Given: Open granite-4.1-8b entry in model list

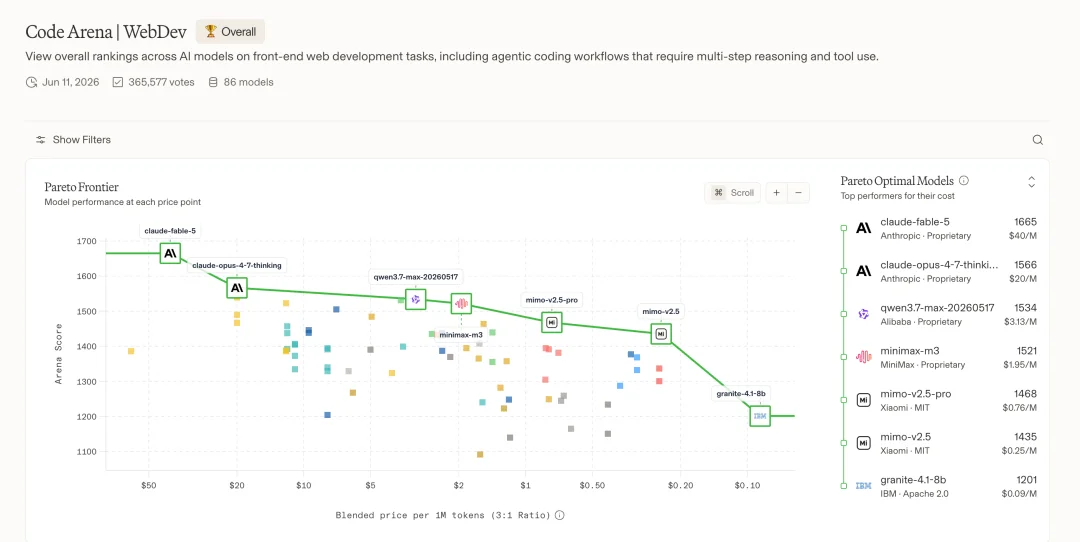Looking at the screenshot, I should pos(939,486).
